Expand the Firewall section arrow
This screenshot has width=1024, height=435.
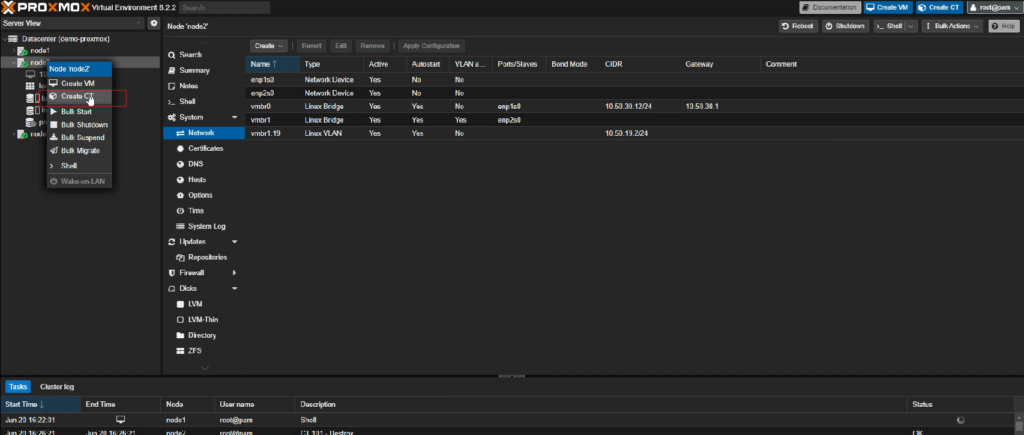coord(234,273)
